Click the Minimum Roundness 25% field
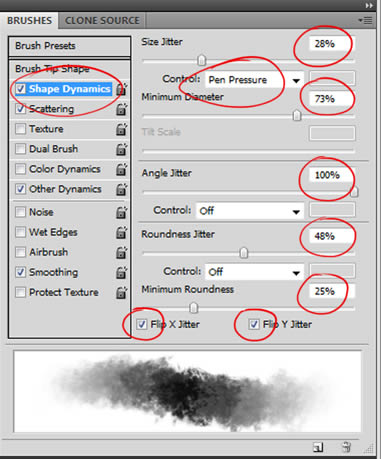The image size is (381, 459). click(x=332, y=291)
